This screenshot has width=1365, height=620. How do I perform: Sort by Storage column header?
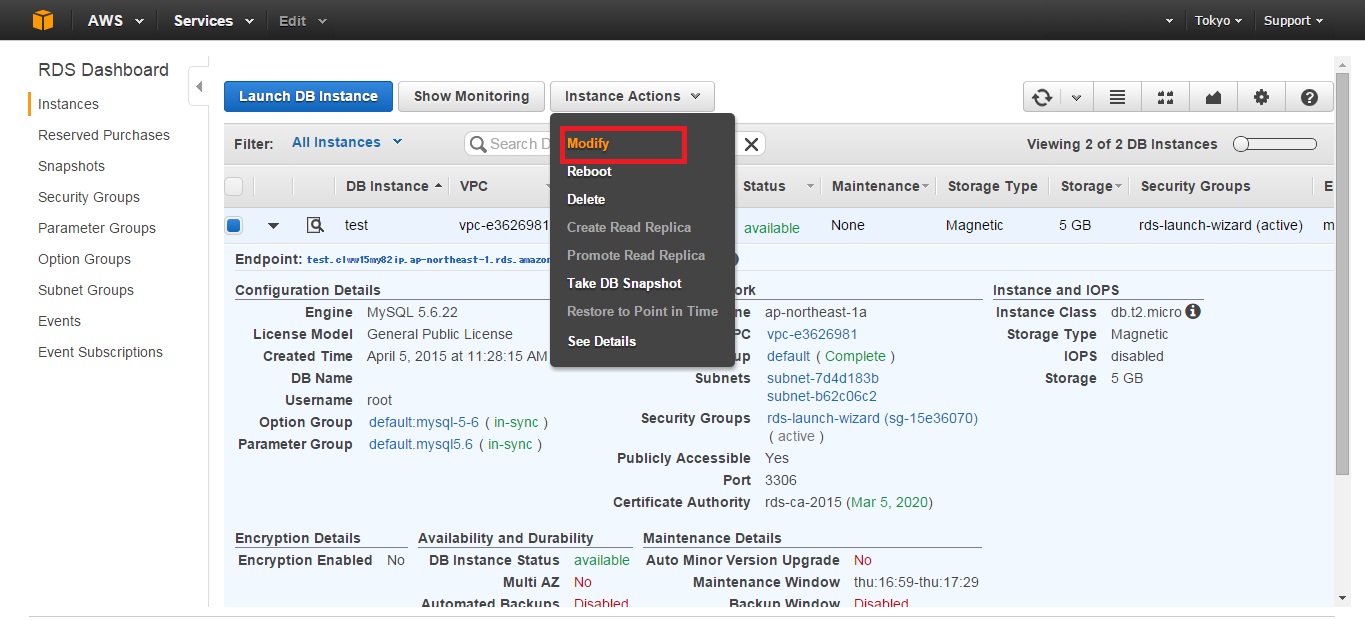[1090, 186]
